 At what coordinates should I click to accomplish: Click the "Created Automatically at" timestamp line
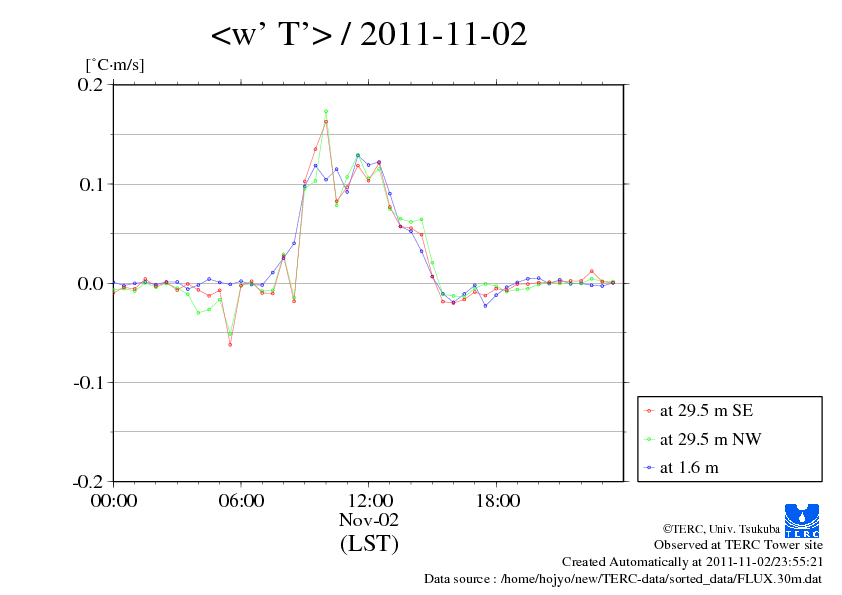click(692, 562)
